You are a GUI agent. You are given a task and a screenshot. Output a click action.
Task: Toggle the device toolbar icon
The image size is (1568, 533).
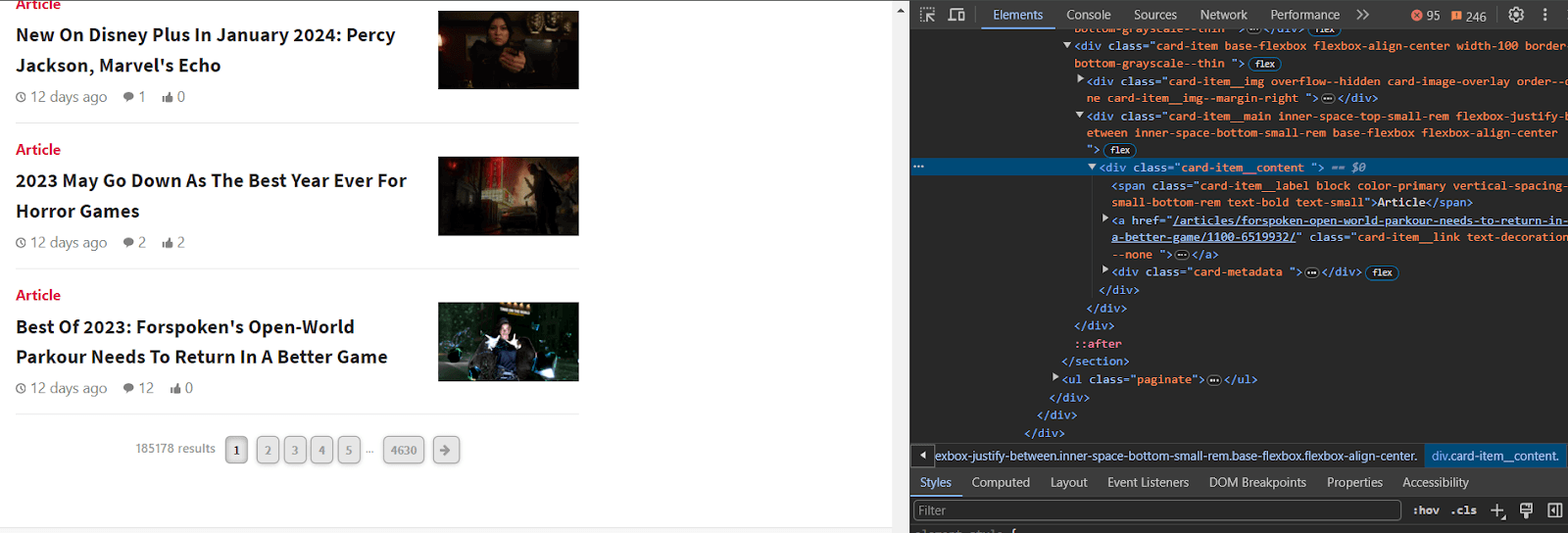click(x=956, y=15)
